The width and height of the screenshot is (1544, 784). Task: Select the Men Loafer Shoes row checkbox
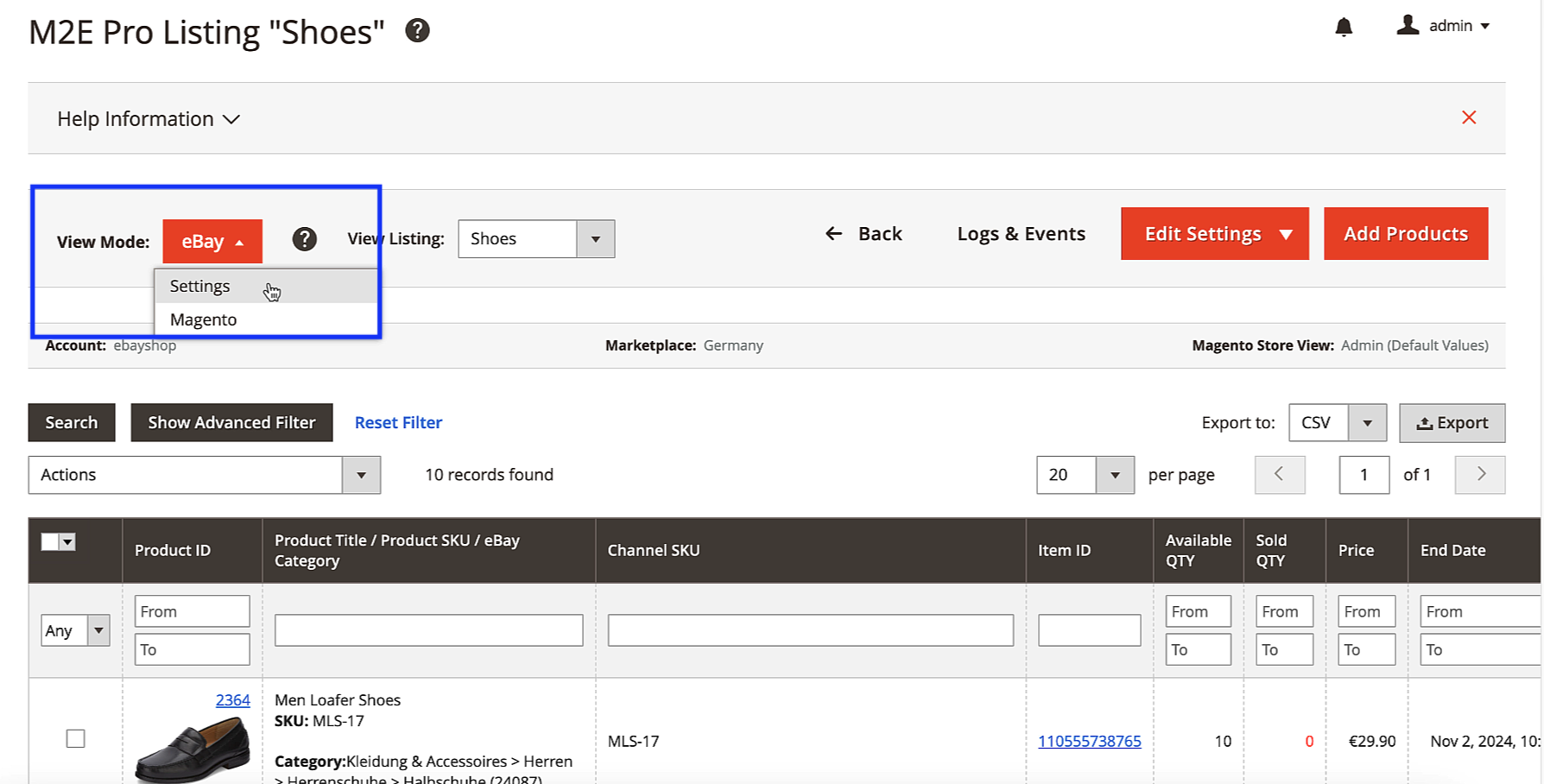click(x=76, y=739)
